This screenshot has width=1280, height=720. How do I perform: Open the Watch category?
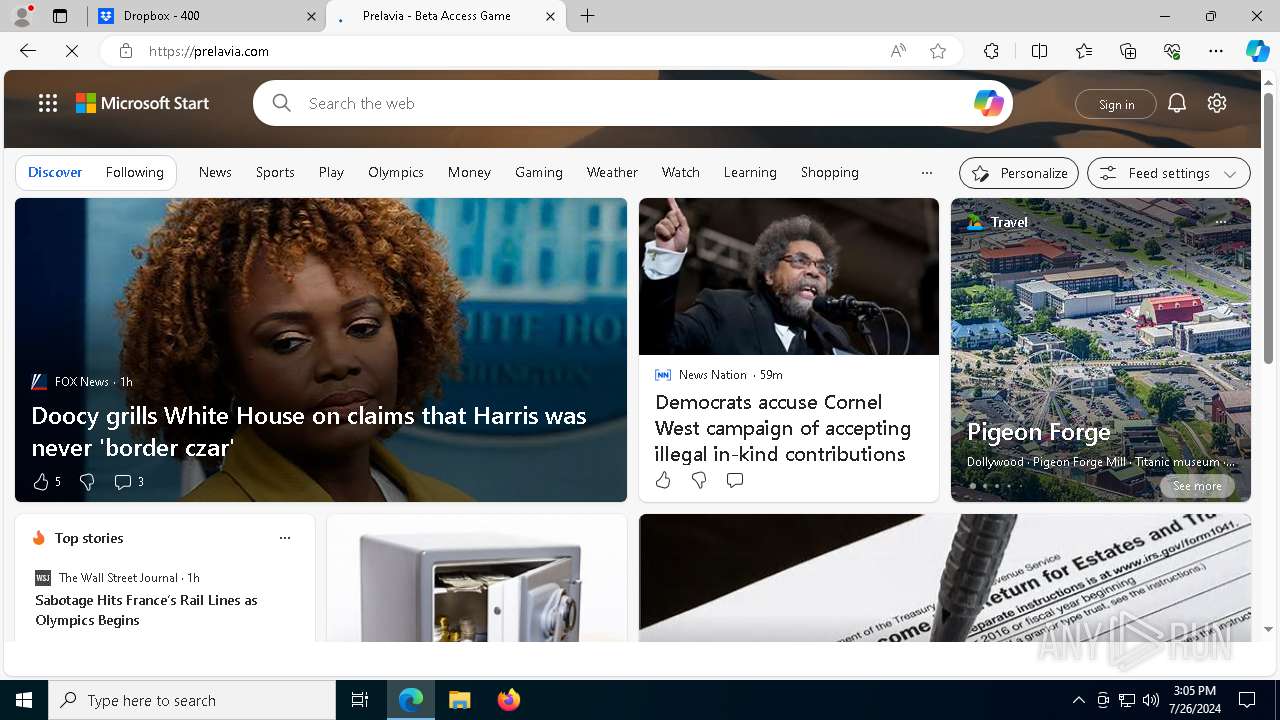click(x=681, y=172)
